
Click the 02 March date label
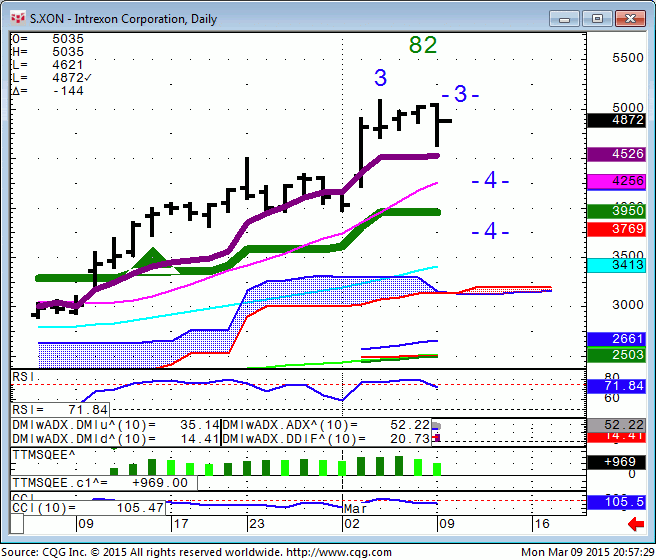[352, 524]
